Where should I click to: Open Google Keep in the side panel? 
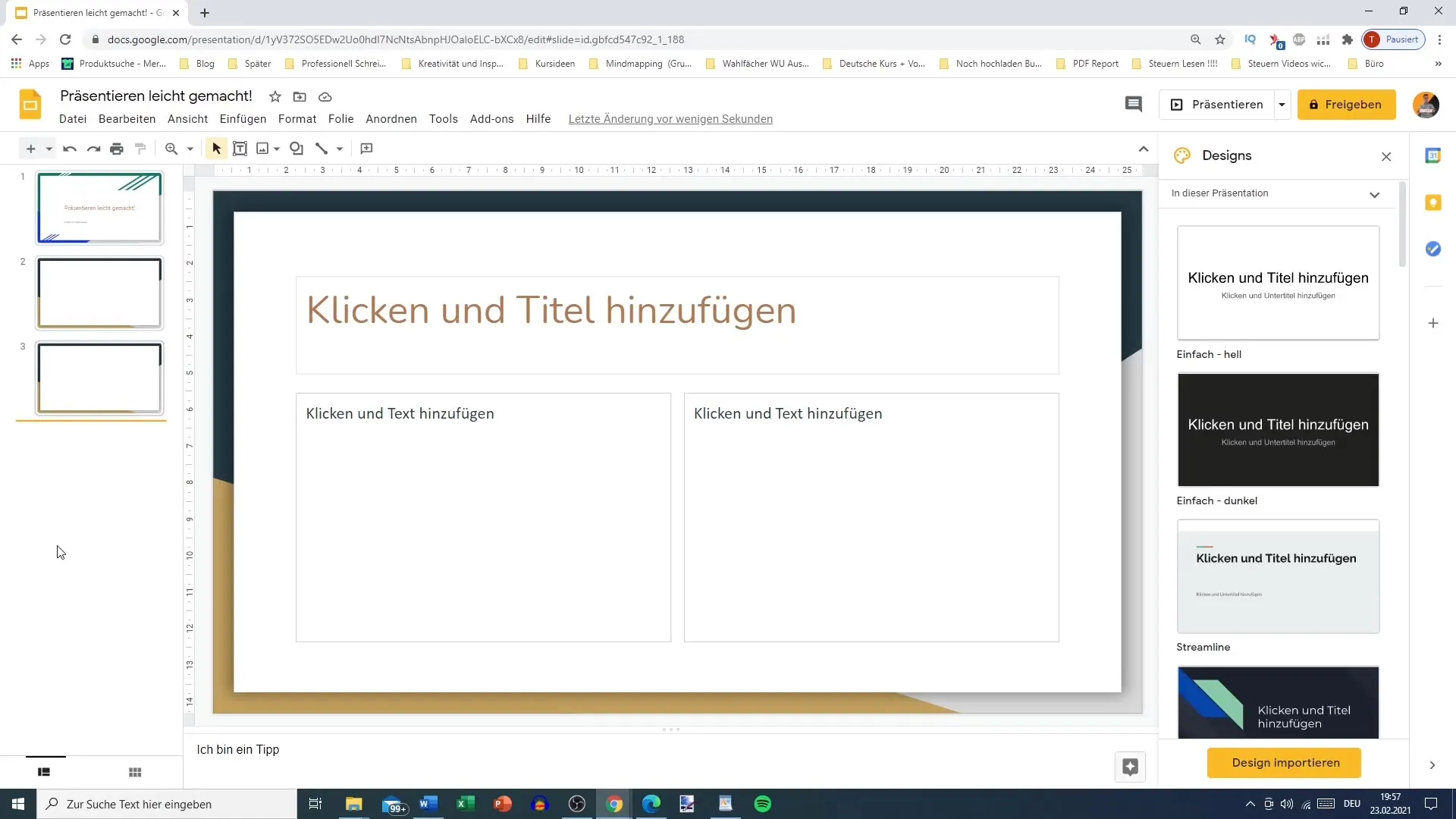(1432, 202)
